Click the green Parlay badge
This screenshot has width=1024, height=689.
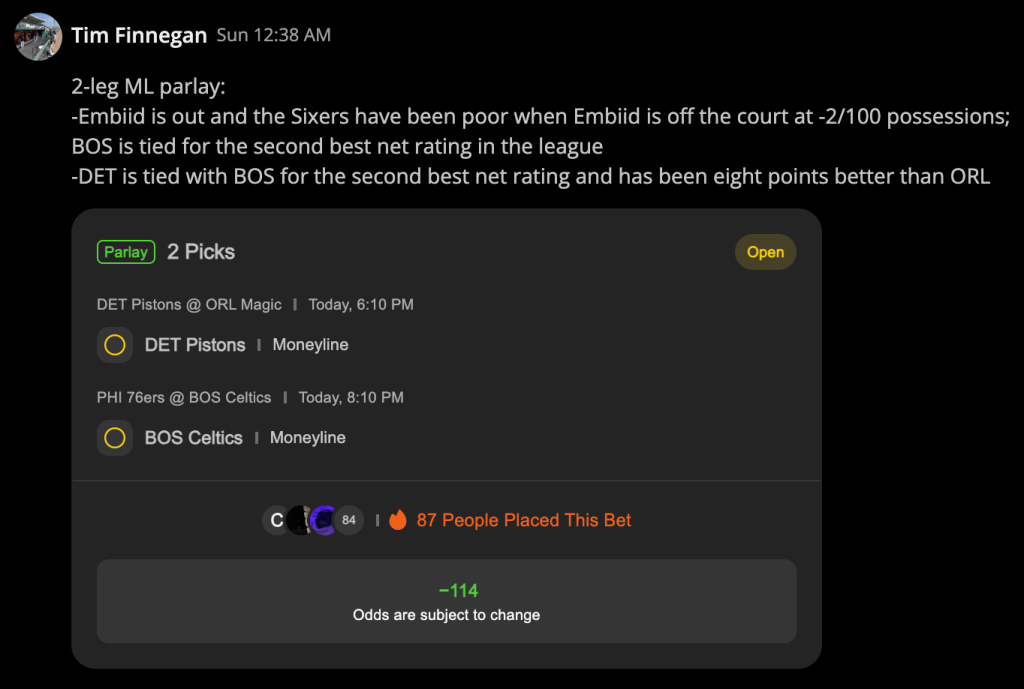(126, 252)
